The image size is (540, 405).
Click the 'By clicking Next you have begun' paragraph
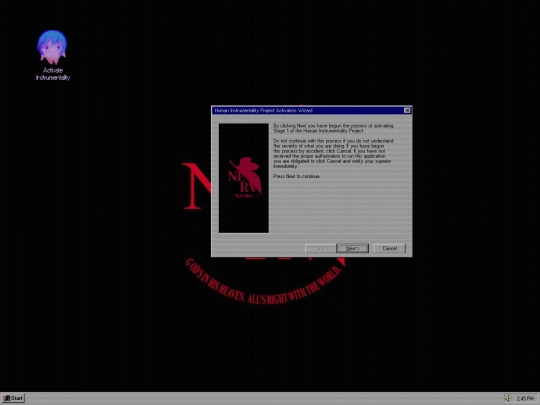(333, 128)
